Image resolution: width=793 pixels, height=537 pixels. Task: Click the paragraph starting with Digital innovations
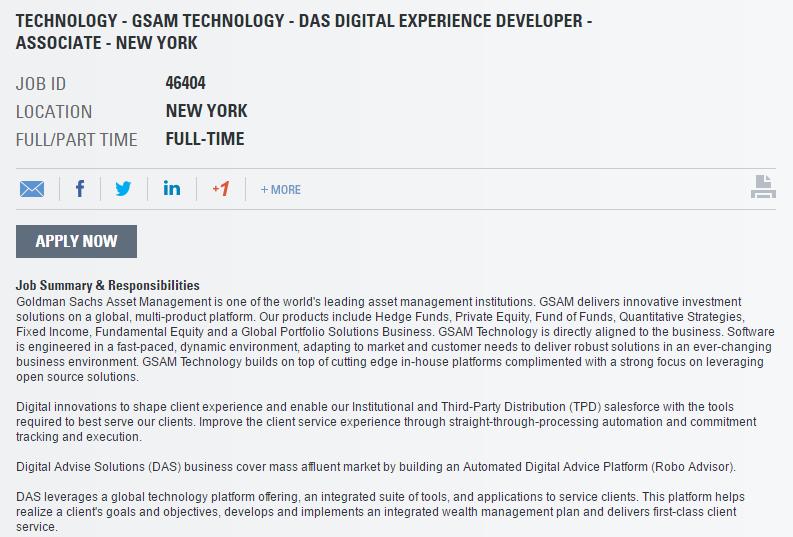pos(386,422)
